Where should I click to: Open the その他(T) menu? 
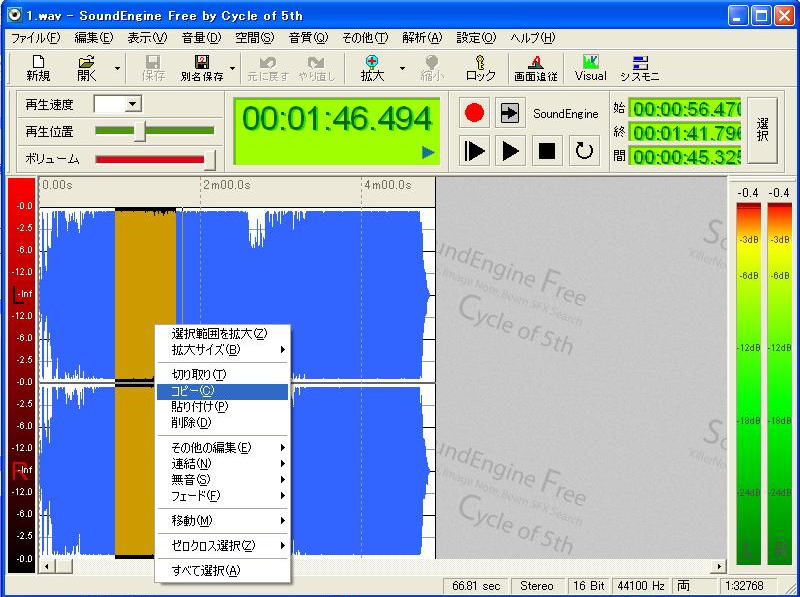tap(365, 38)
